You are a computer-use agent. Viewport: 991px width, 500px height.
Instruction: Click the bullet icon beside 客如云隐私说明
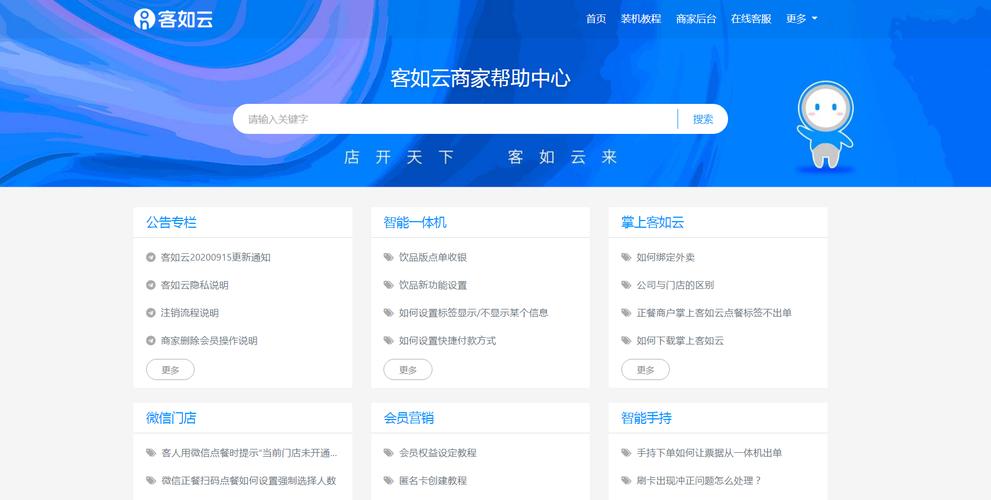point(150,285)
